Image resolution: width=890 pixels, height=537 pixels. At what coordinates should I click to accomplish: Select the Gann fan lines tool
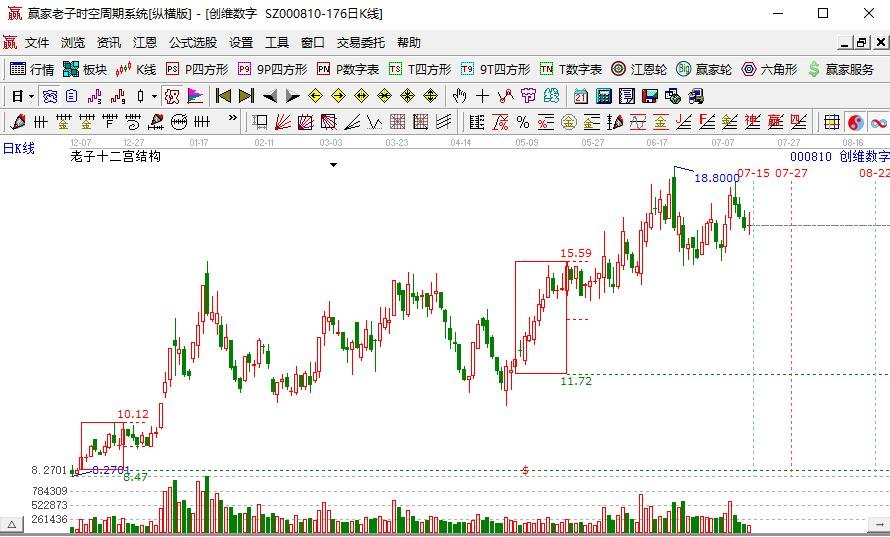(x=283, y=121)
